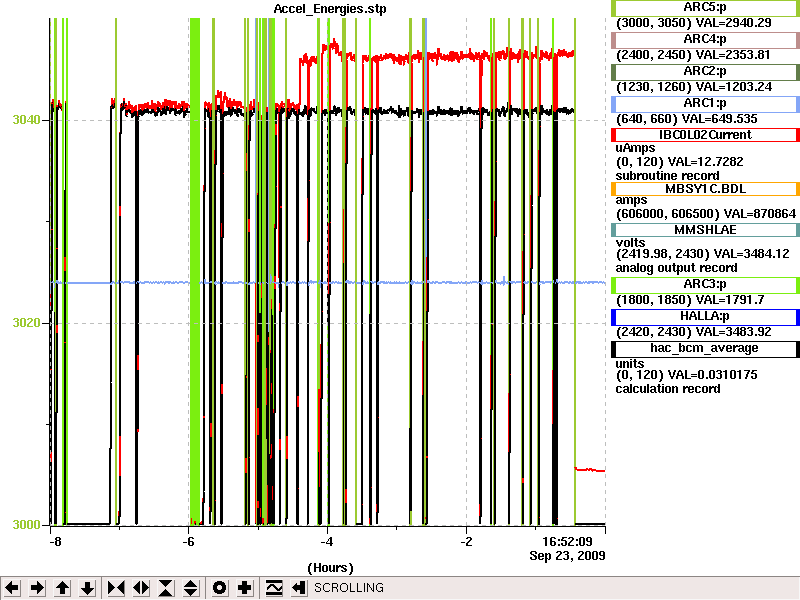Select the ARC1:p curve legend

click(x=705, y=104)
